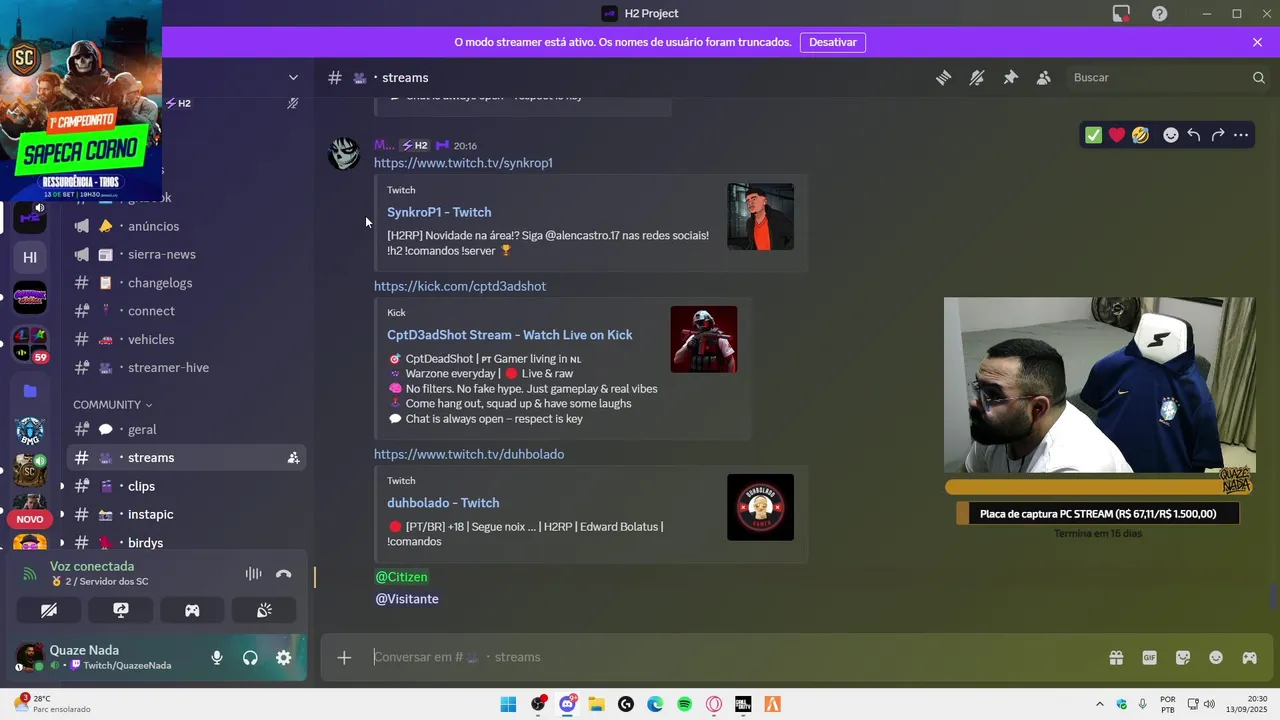Expand threads arrow beside instapic channel
1280x720 pixels.
(62, 514)
